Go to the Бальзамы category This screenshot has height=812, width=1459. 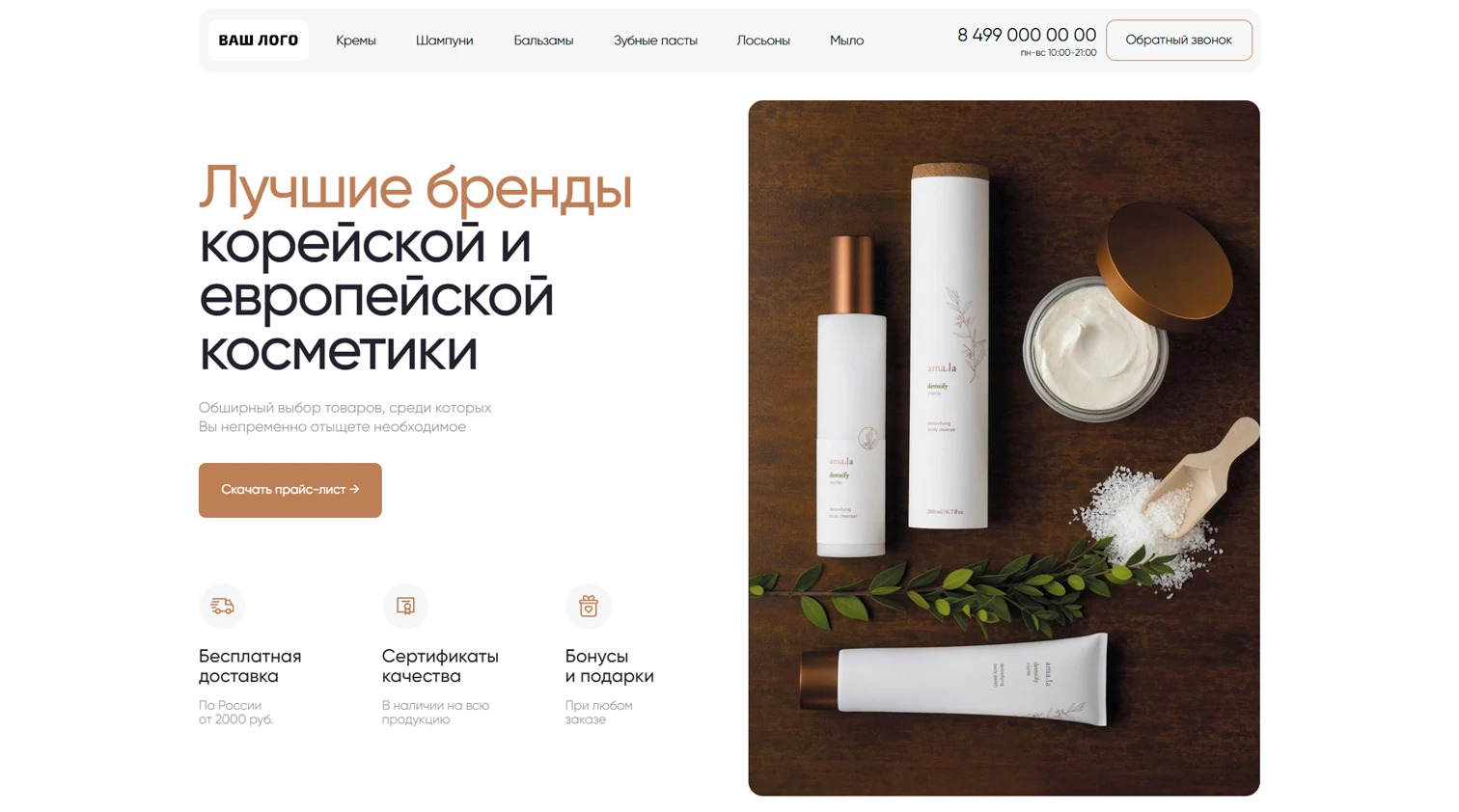pyautogui.click(x=543, y=41)
